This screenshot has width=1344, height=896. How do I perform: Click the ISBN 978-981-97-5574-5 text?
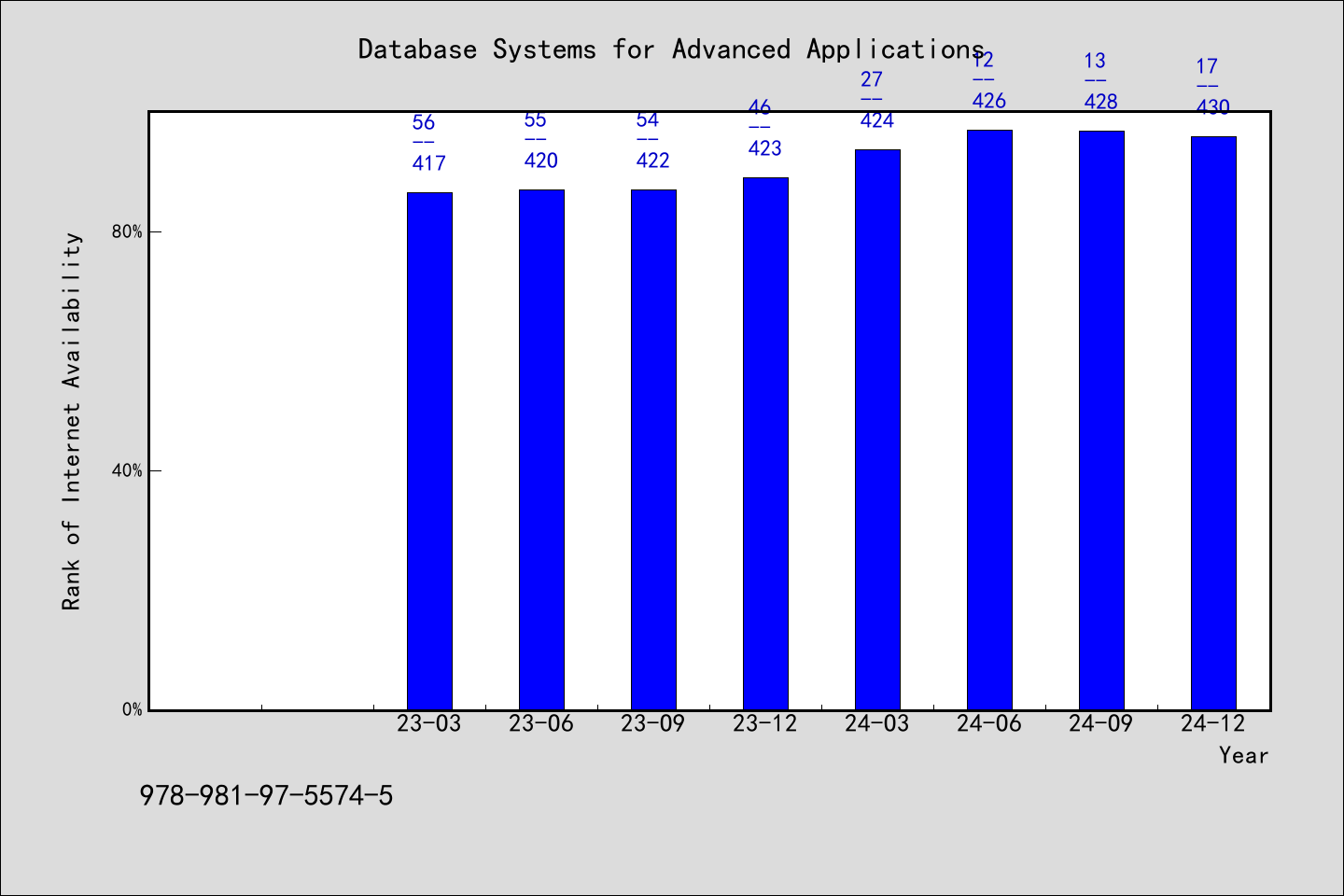(266, 796)
